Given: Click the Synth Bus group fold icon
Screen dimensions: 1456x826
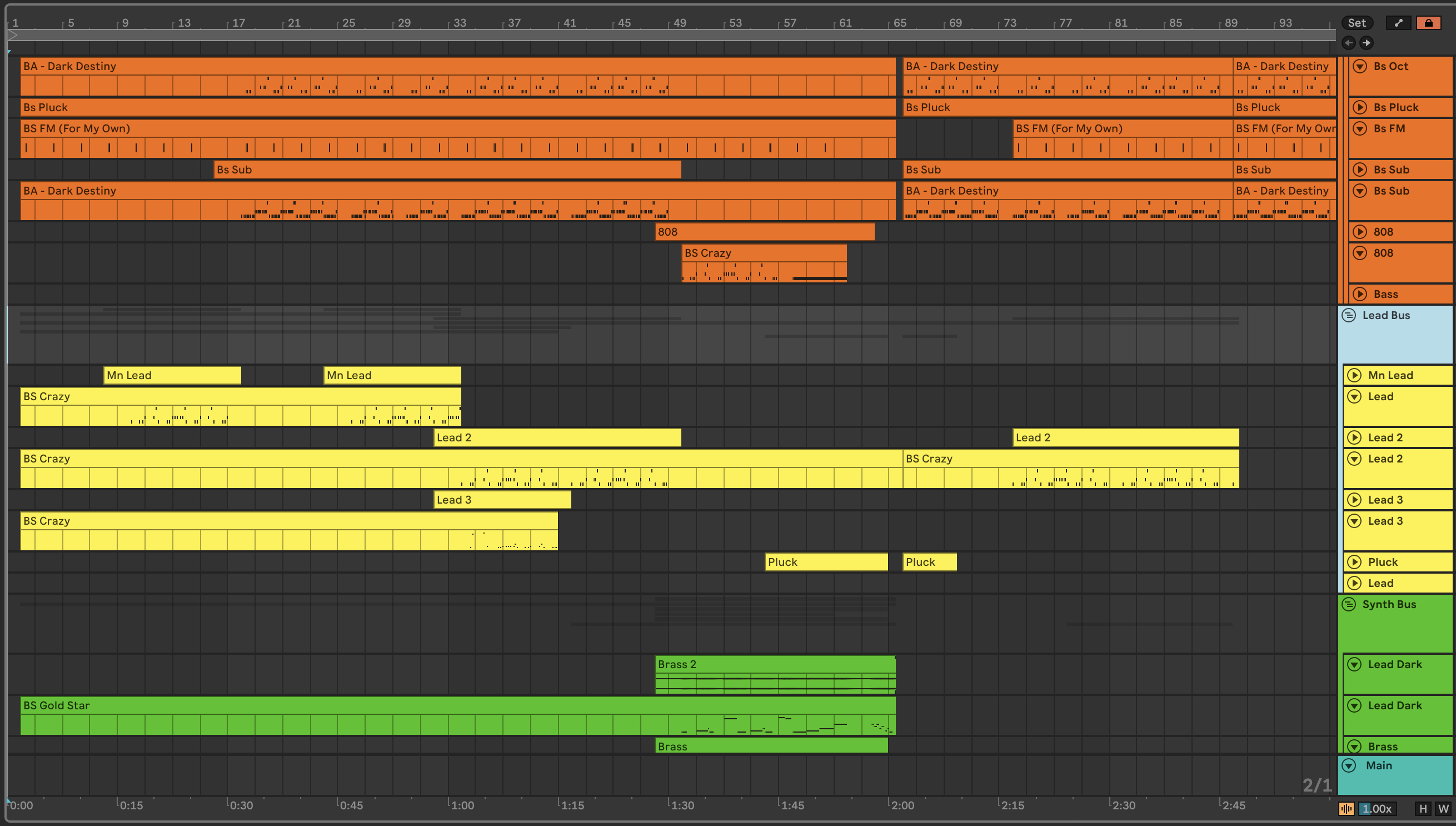Looking at the screenshot, I should pos(1349,604).
